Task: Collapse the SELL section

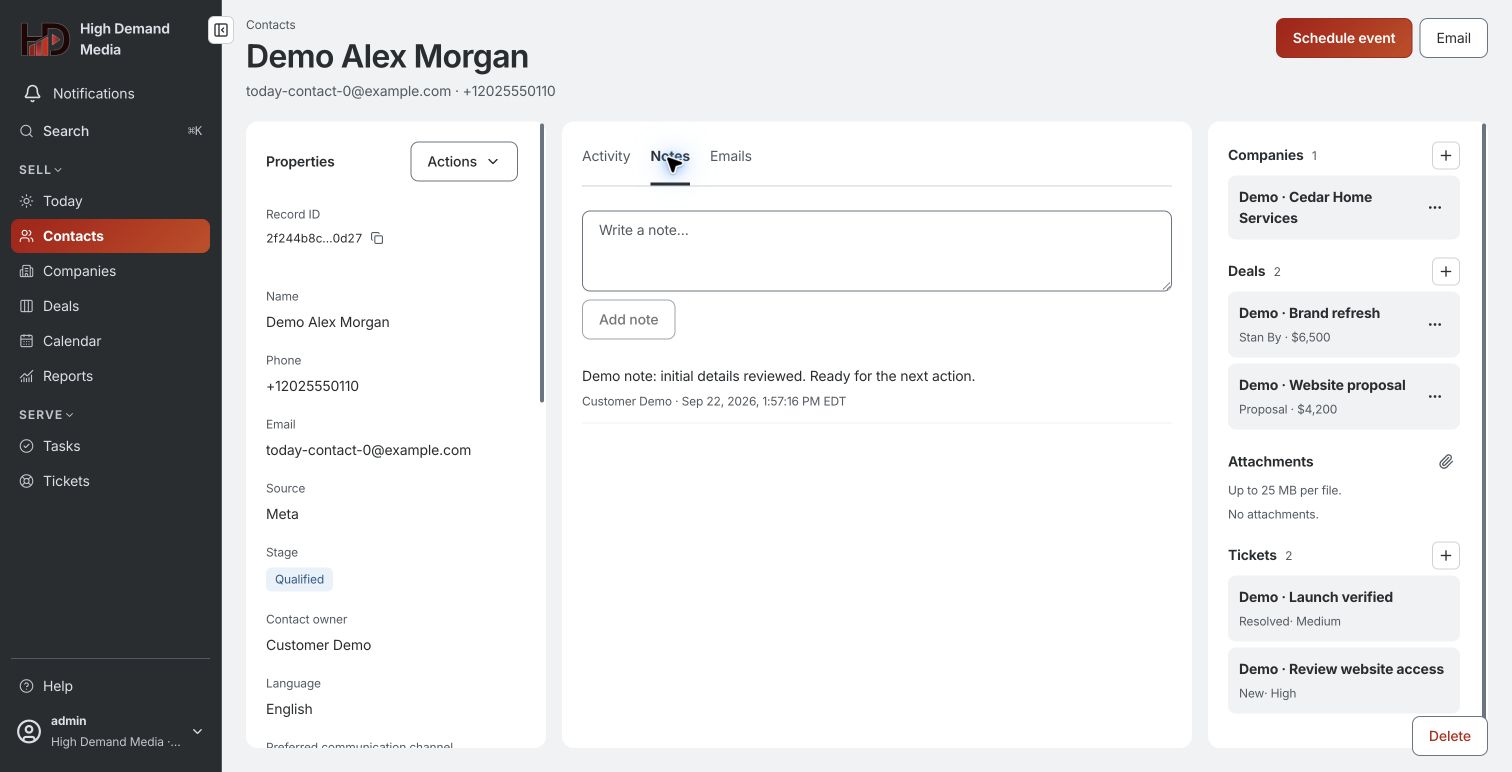Action: point(41,170)
